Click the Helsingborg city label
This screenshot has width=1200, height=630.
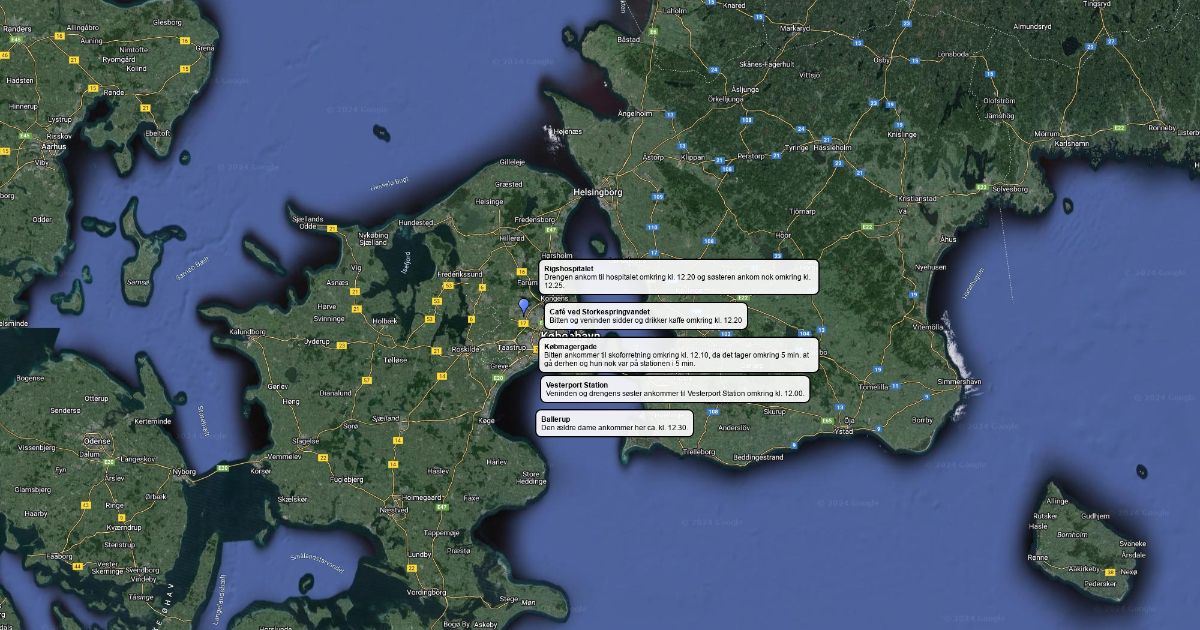coord(597,189)
